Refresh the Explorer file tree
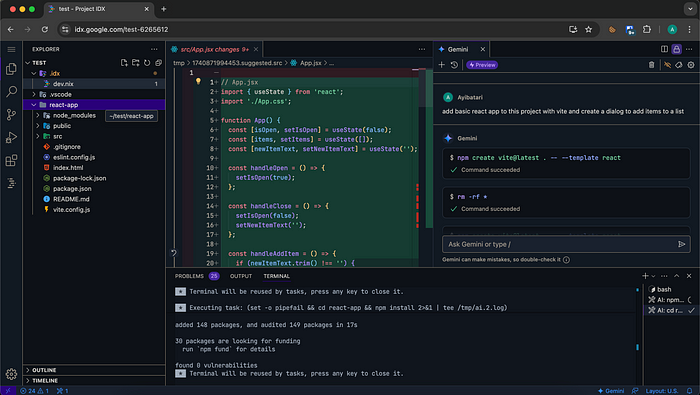Viewport: 700px width, 395px height. (x=147, y=63)
